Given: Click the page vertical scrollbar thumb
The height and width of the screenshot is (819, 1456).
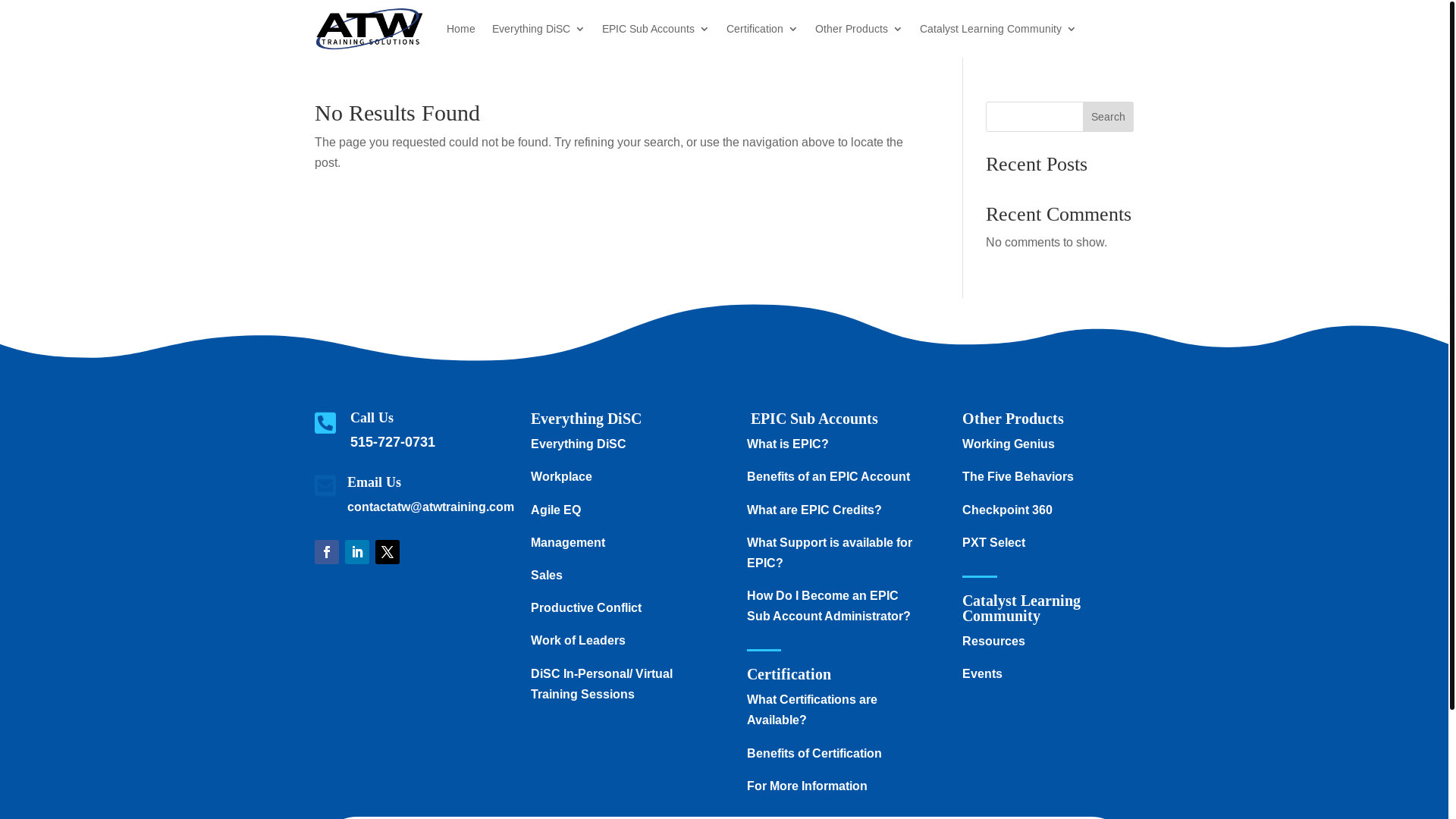Looking at the screenshot, I should pos(1451,355).
